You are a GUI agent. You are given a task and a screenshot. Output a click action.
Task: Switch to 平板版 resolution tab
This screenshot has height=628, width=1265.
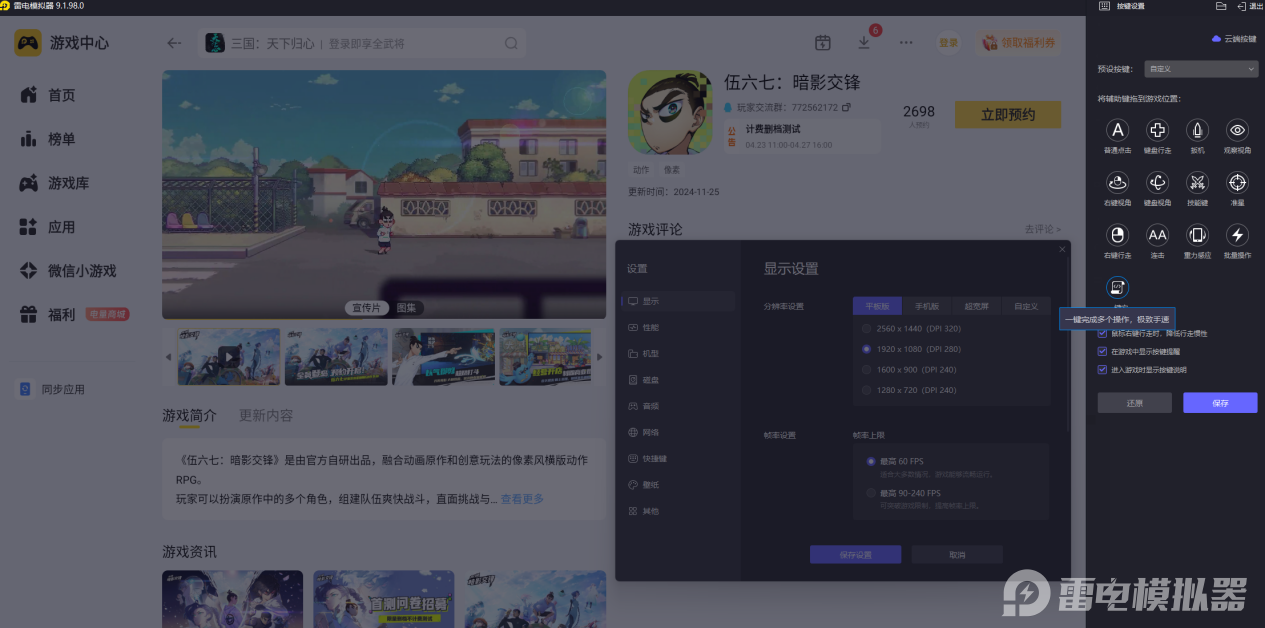(x=877, y=306)
